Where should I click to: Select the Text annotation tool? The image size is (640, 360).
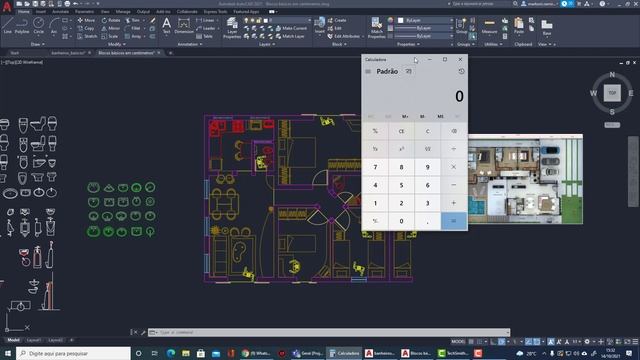[x=167, y=26]
